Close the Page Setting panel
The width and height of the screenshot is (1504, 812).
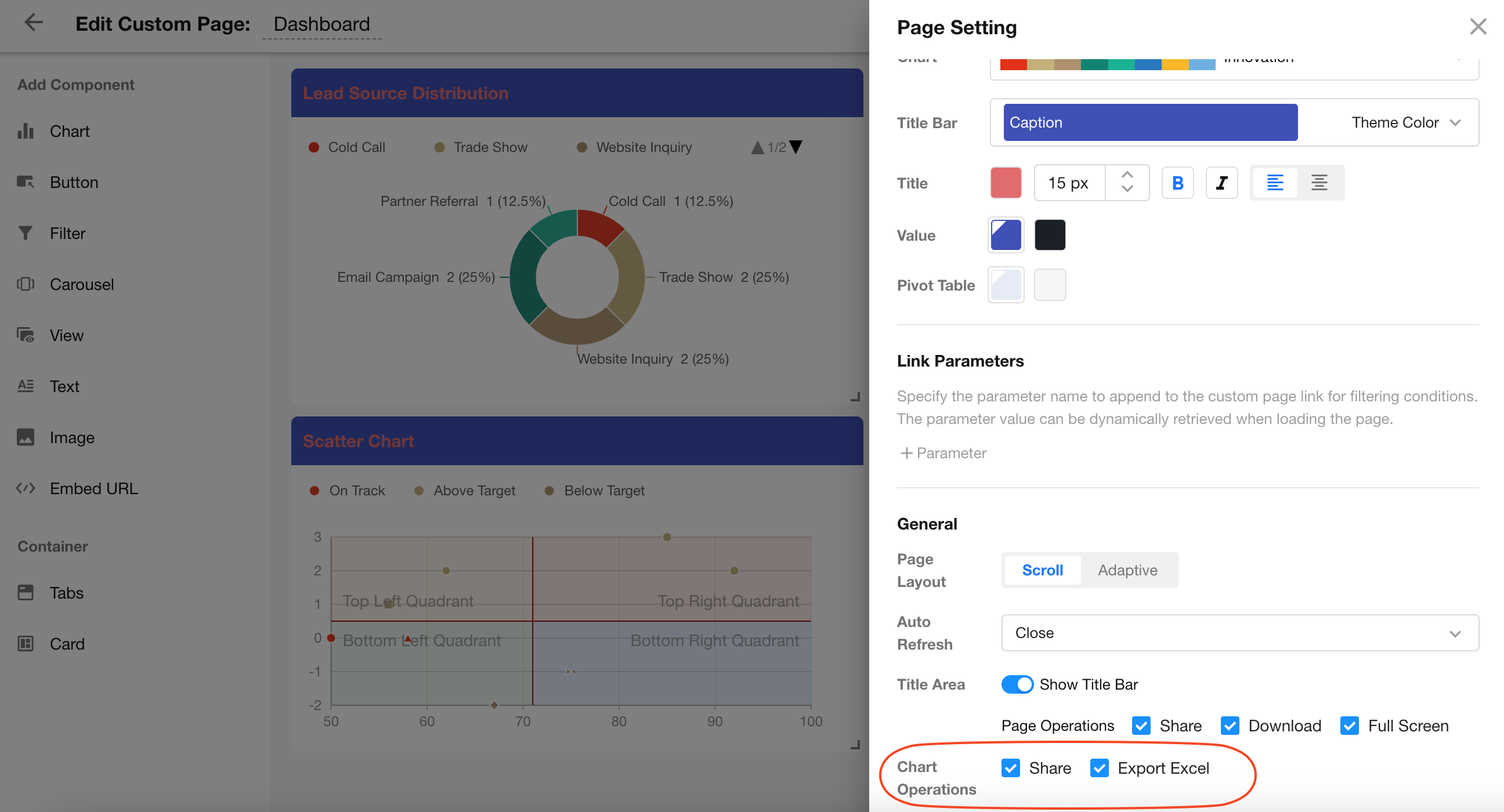click(x=1477, y=27)
